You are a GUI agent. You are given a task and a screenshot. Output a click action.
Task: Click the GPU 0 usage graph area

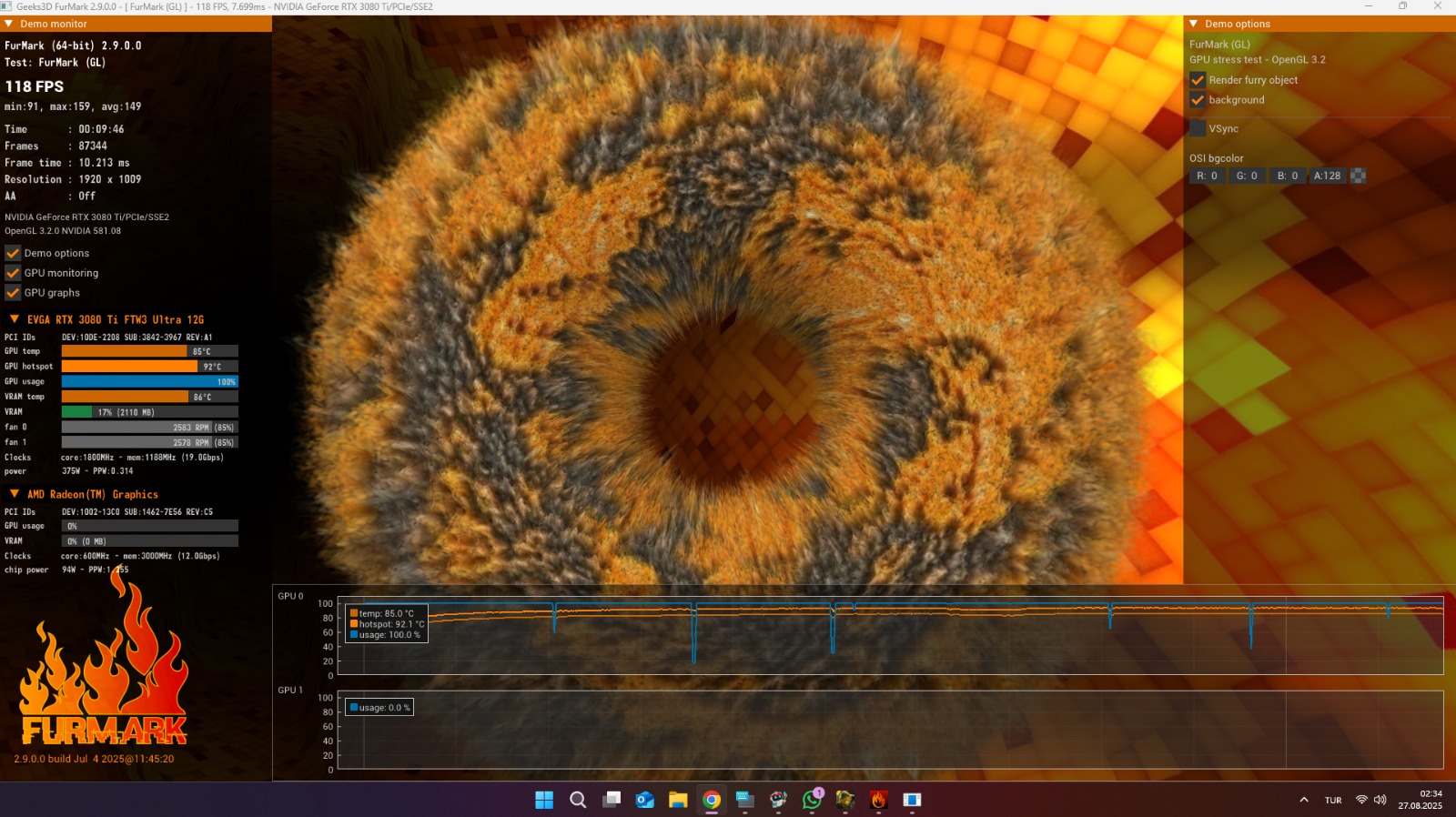click(890, 637)
